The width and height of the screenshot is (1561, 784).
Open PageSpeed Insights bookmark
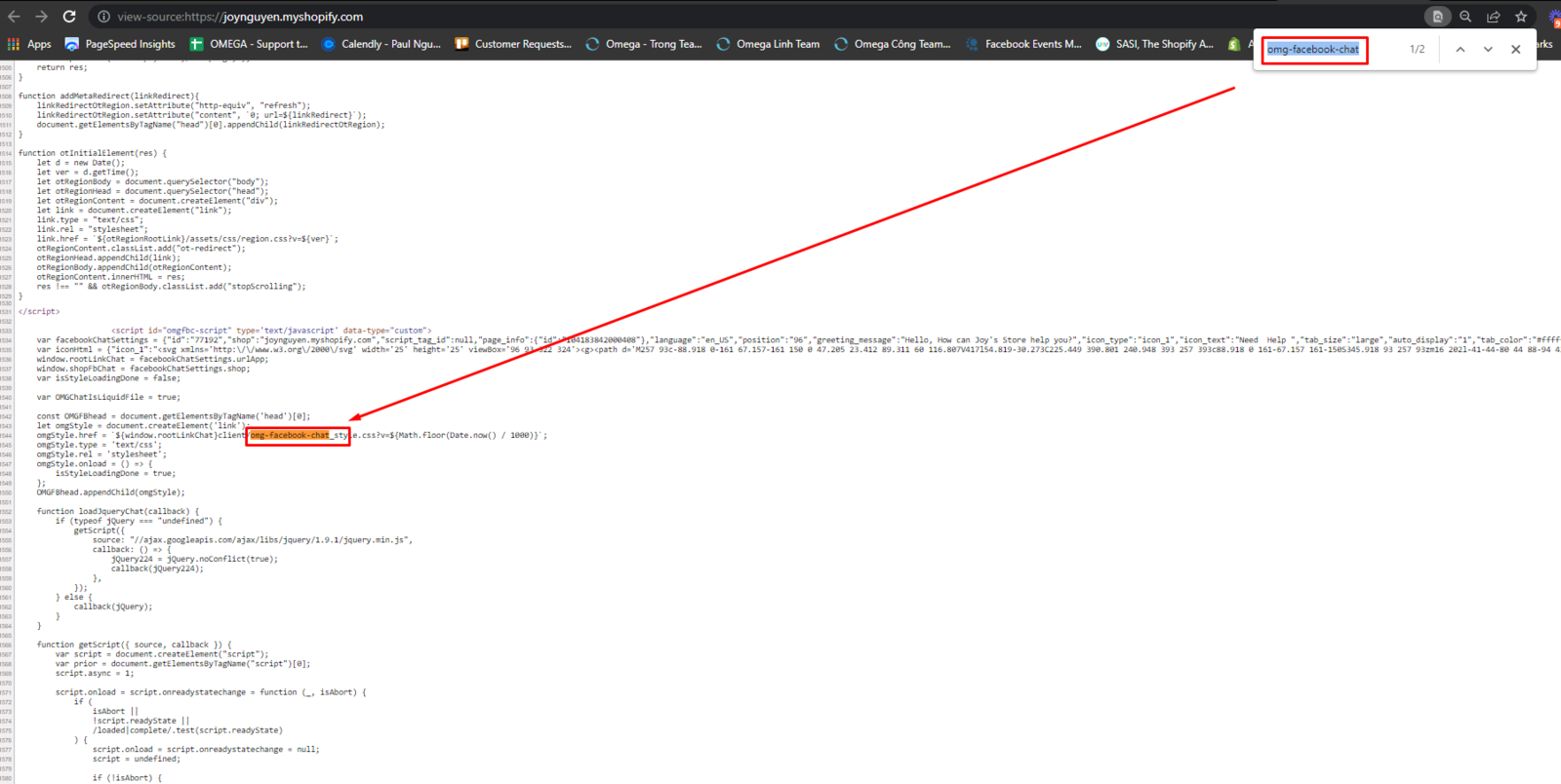click(120, 44)
